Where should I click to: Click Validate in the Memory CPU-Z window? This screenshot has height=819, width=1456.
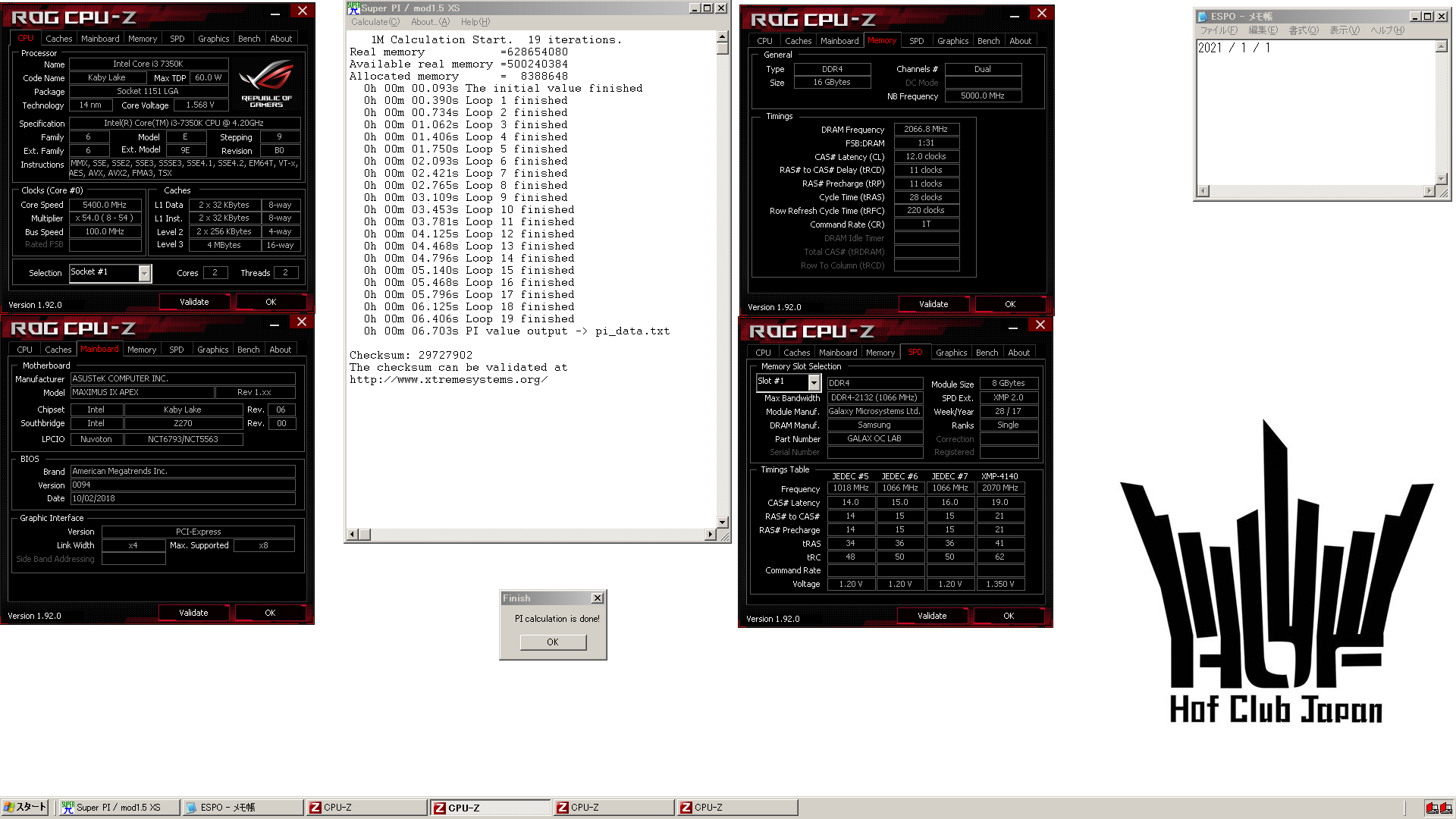pos(934,304)
